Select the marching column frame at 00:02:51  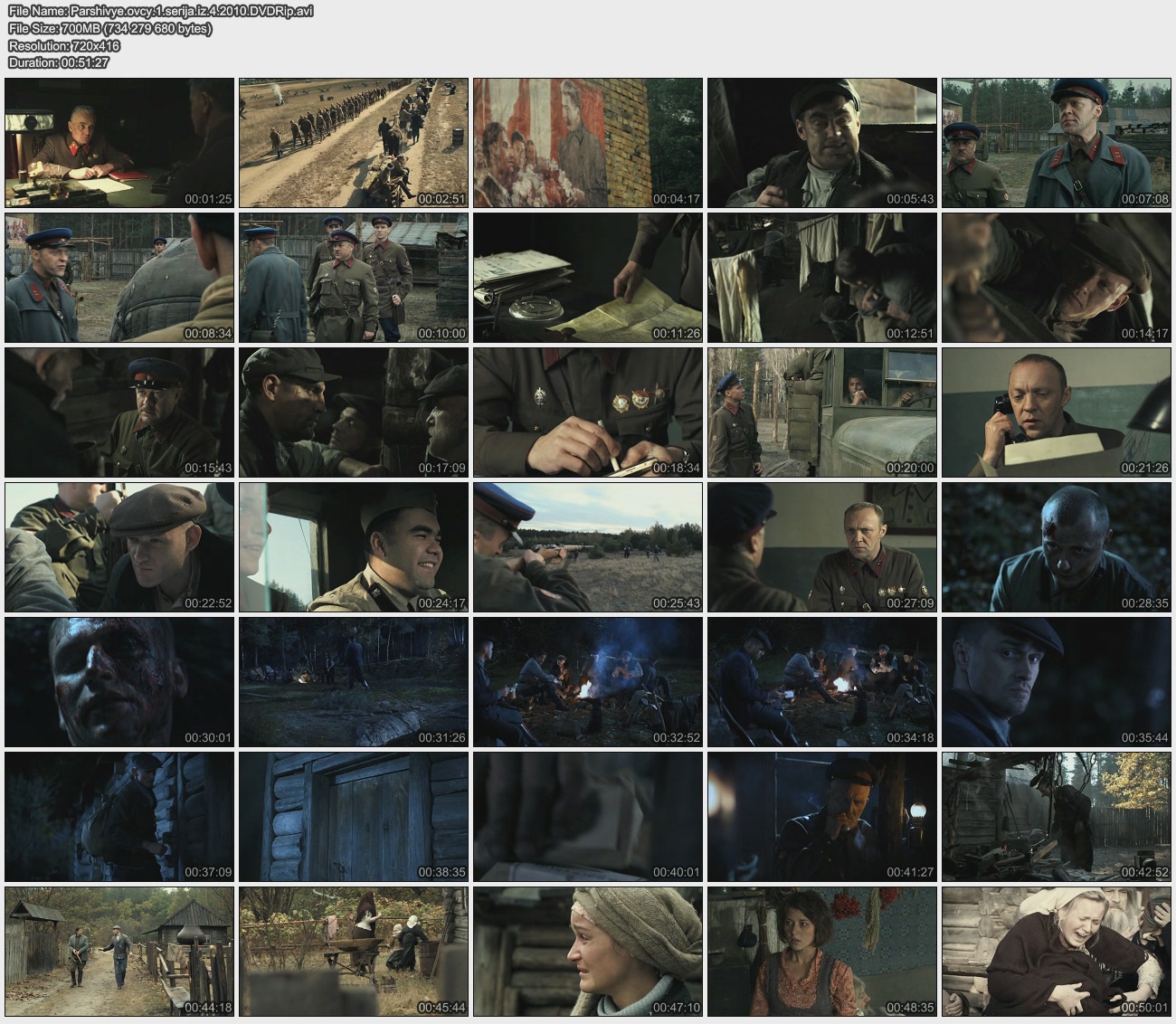354,143
